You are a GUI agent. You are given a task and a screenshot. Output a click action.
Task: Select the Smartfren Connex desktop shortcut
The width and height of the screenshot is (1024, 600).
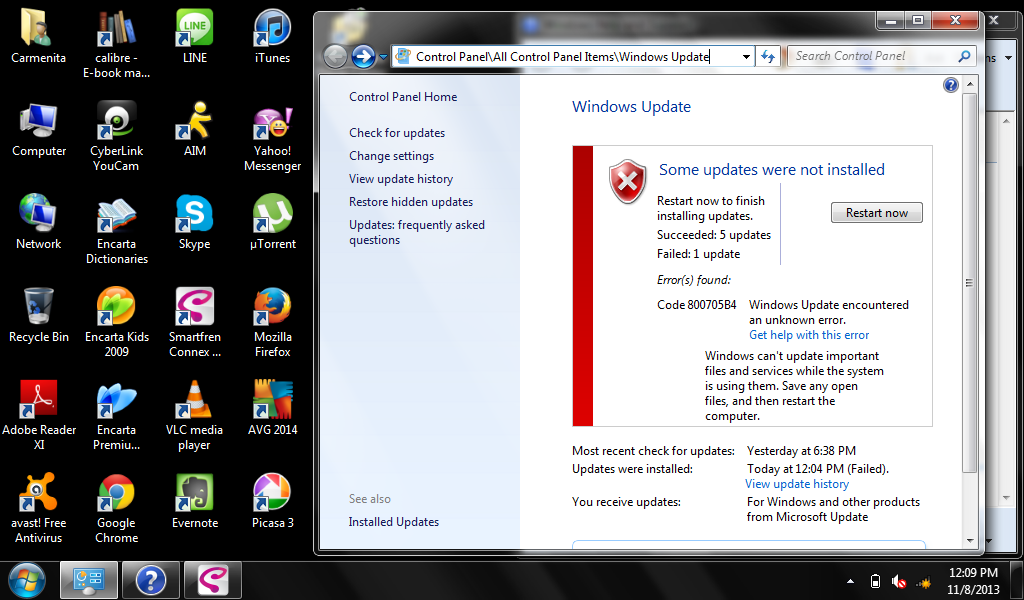(x=195, y=323)
